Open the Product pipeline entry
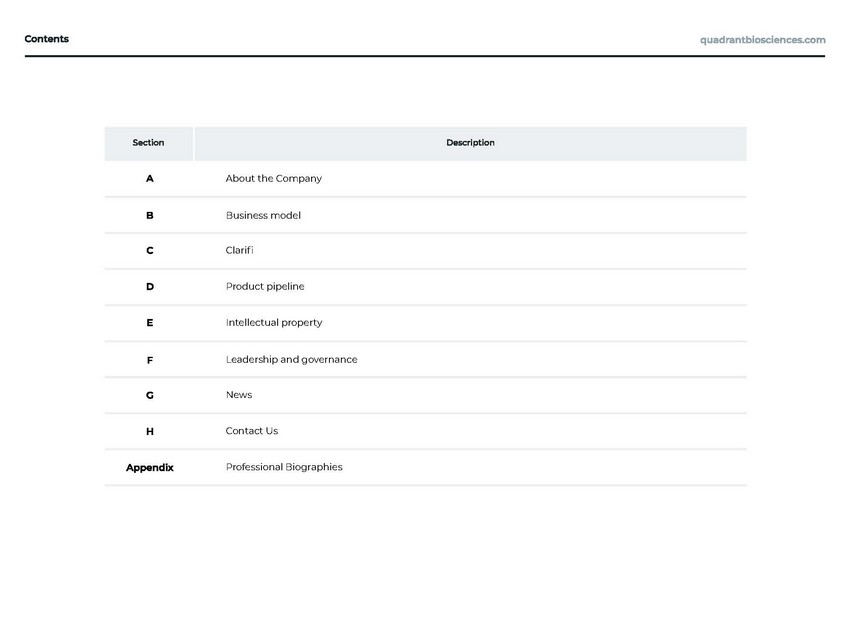 [265, 287]
